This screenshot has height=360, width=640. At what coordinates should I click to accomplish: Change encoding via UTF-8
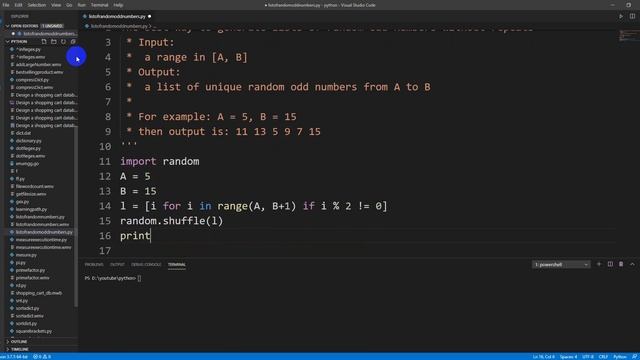click(588, 357)
